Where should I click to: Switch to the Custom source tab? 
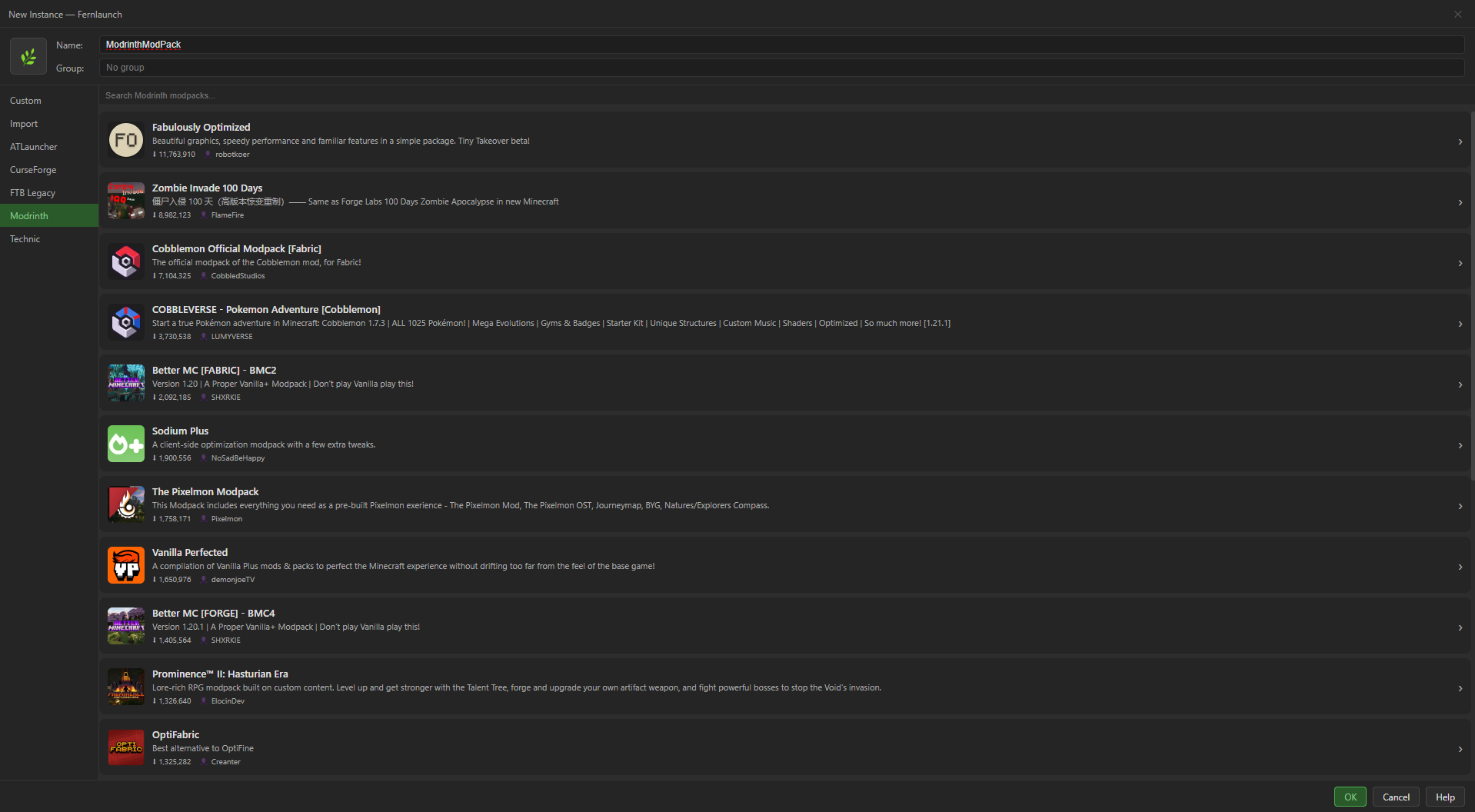(x=49, y=101)
